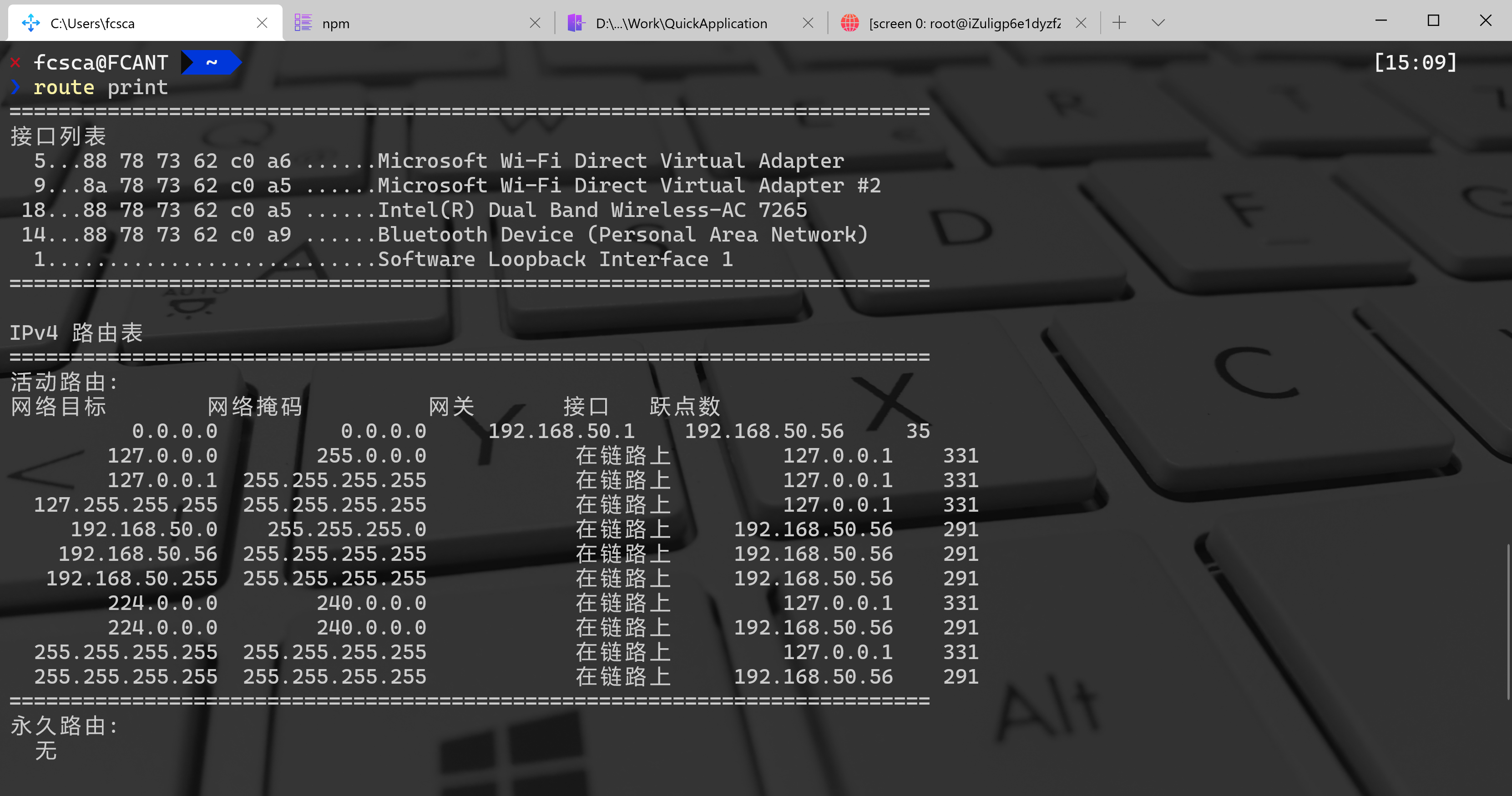The height and width of the screenshot is (796, 1512).
Task: Click netmask 255.255.255.0 in route table
Action: coord(347,530)
